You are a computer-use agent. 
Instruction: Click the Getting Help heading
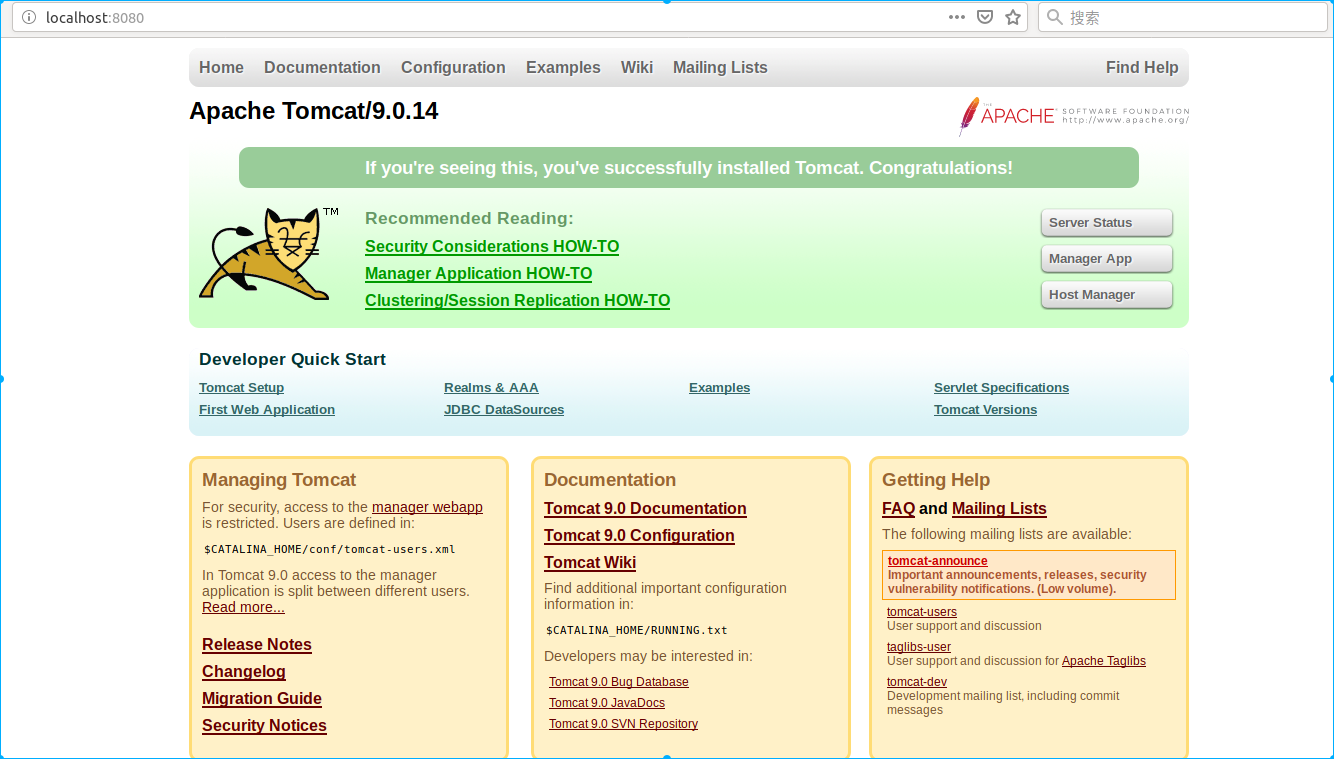pos(936,480)
